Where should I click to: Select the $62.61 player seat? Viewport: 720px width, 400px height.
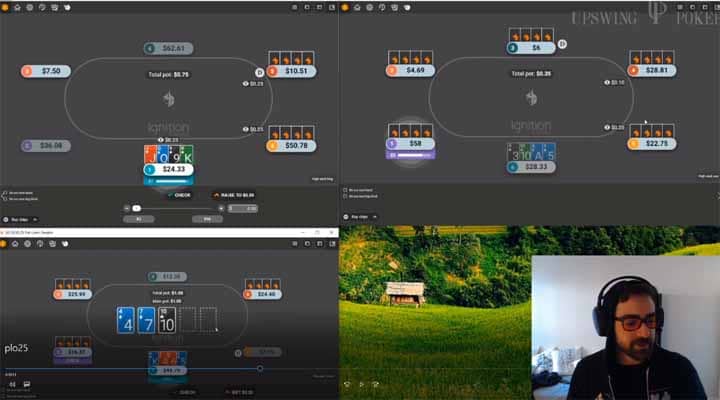(x=169, y=48)
